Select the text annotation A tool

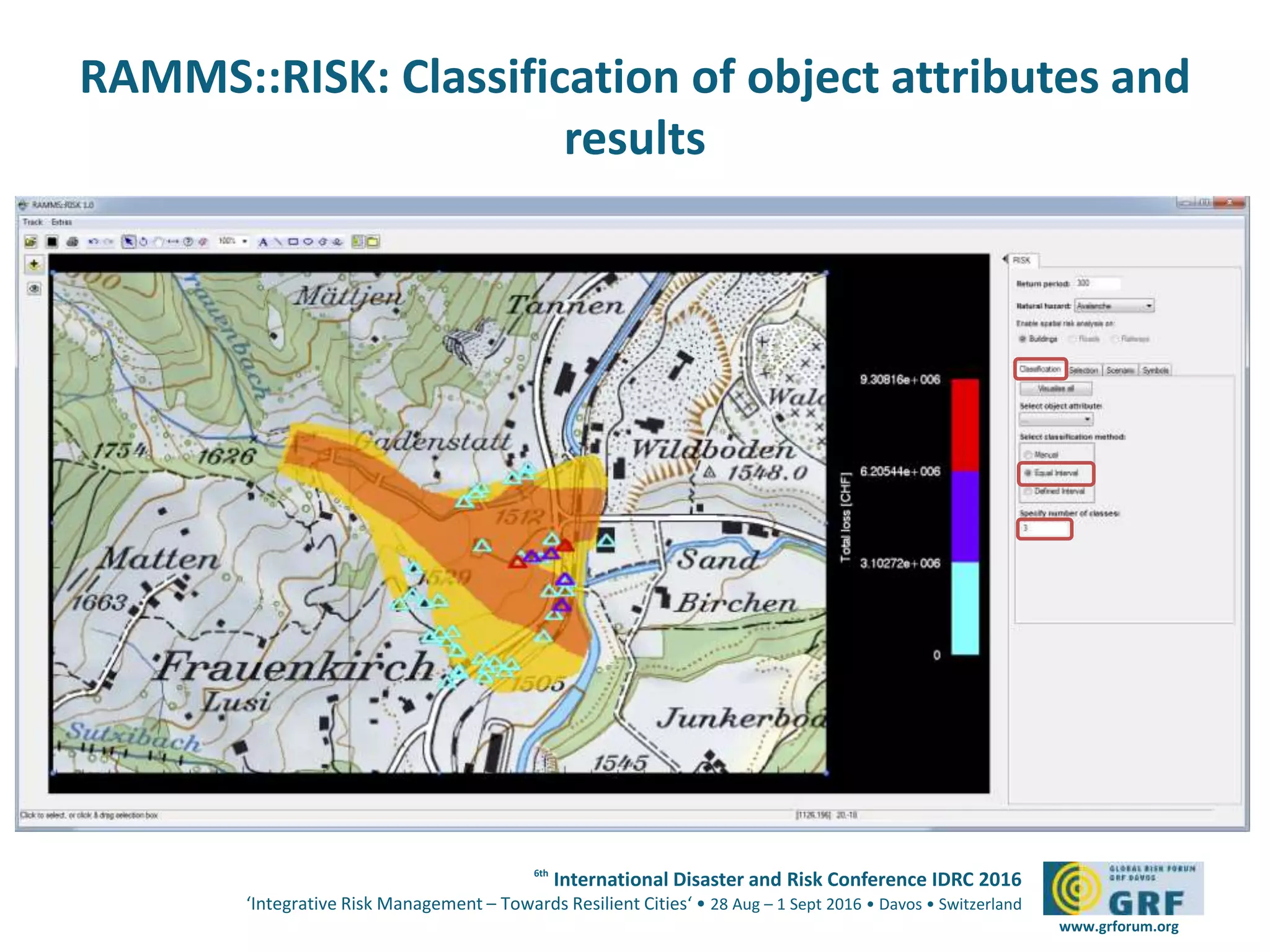[x=263, y=242]
